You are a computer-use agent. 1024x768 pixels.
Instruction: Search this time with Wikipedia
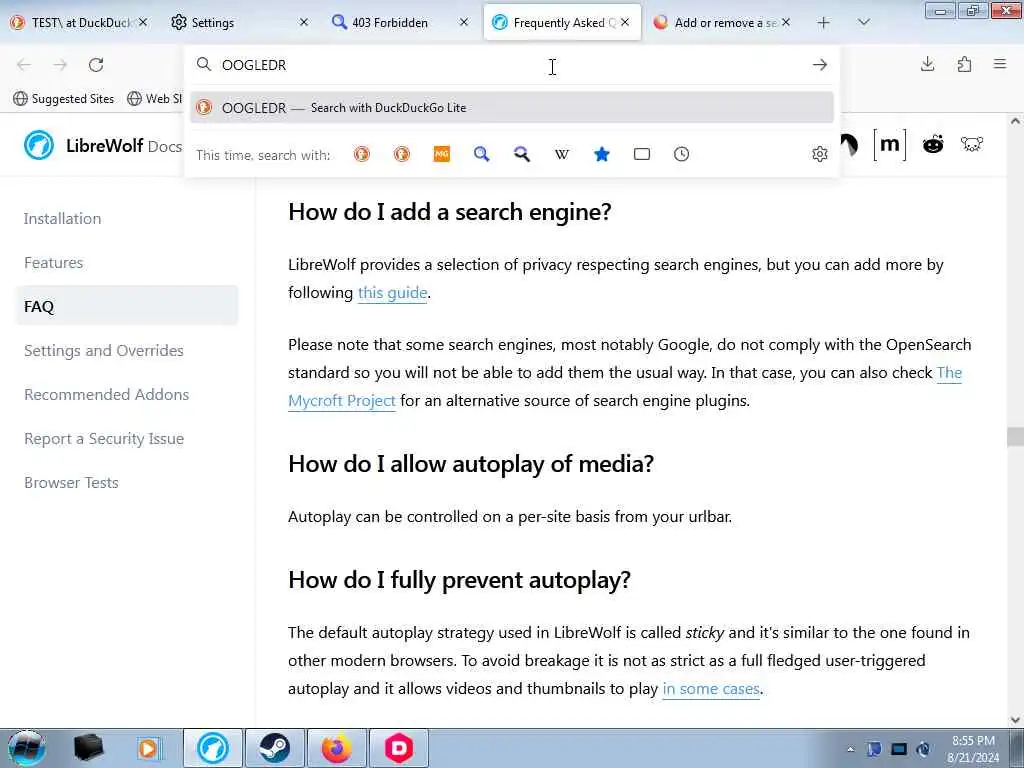pos(562,154)
